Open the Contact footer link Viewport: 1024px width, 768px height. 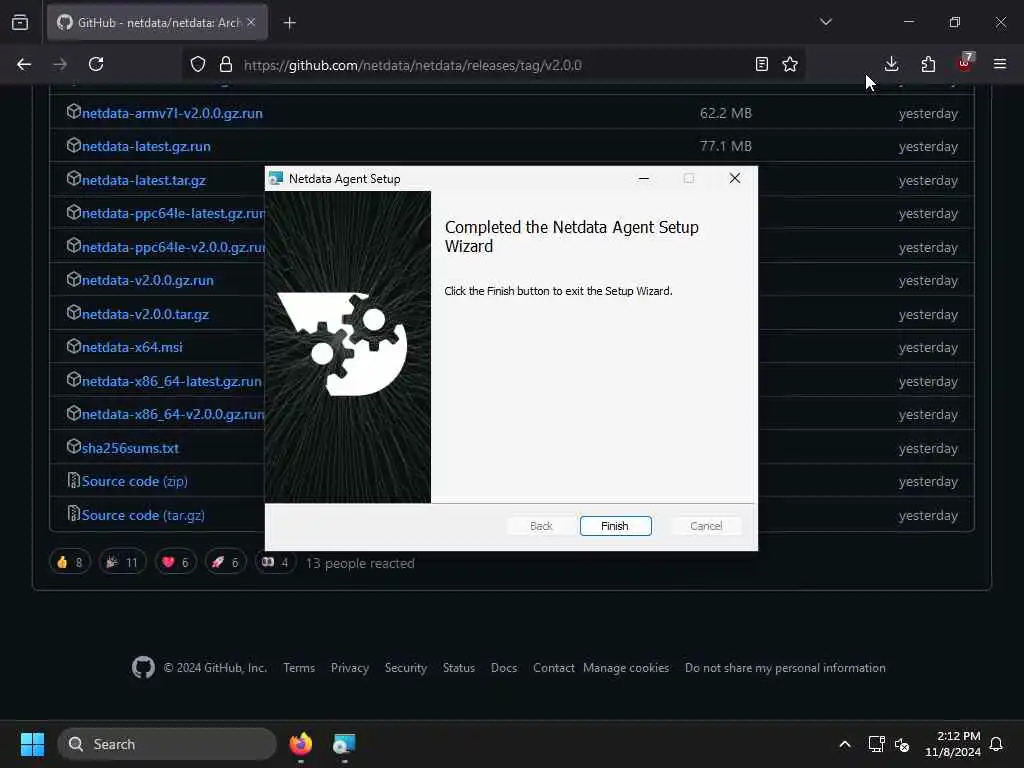(x=554, y=667)
